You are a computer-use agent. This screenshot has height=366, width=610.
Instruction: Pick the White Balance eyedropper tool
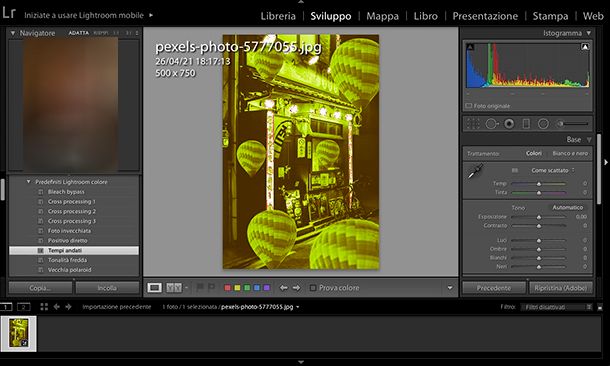[475, 171]
